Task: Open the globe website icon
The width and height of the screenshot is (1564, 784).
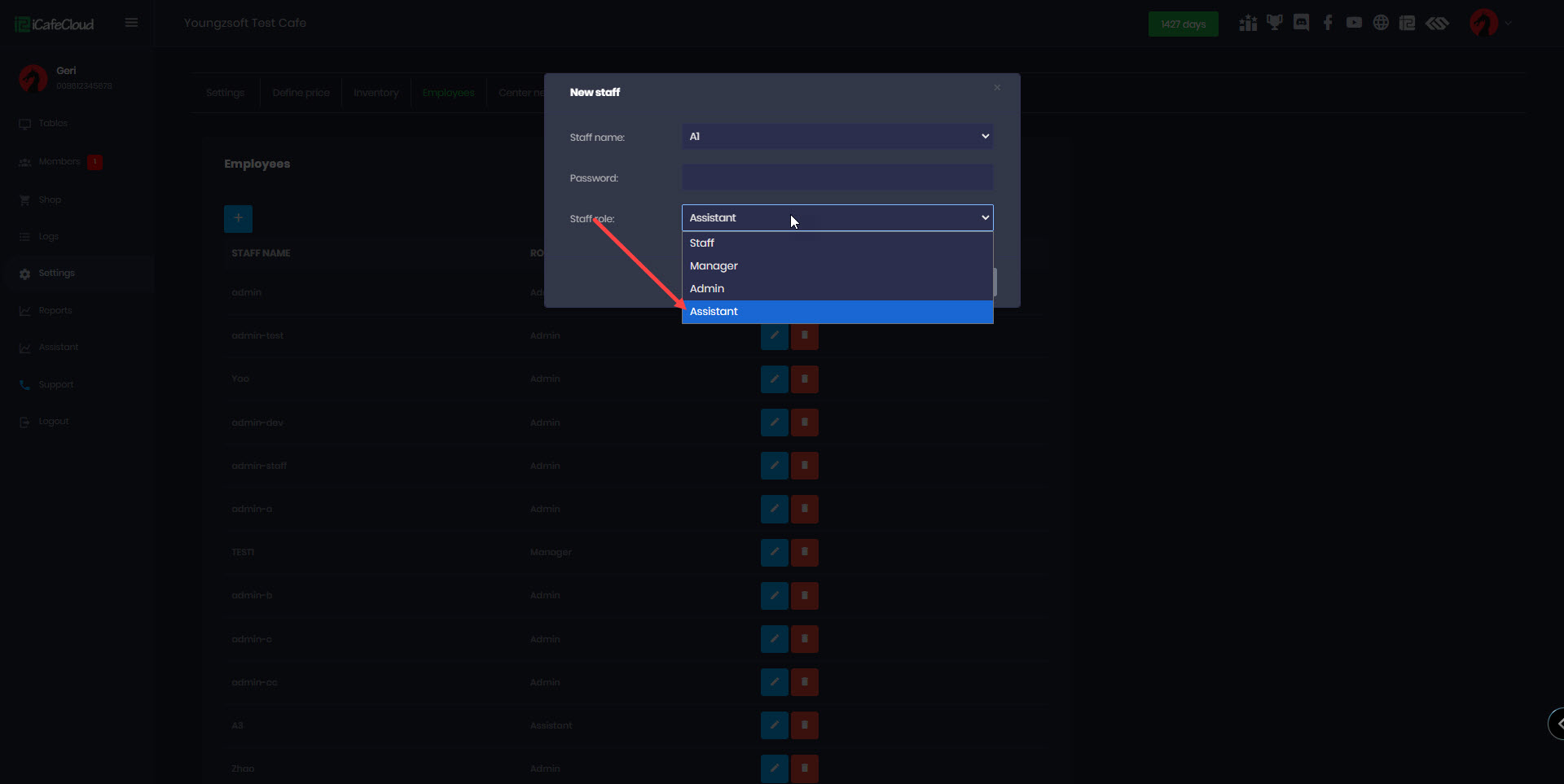Action: (1381, 23)
